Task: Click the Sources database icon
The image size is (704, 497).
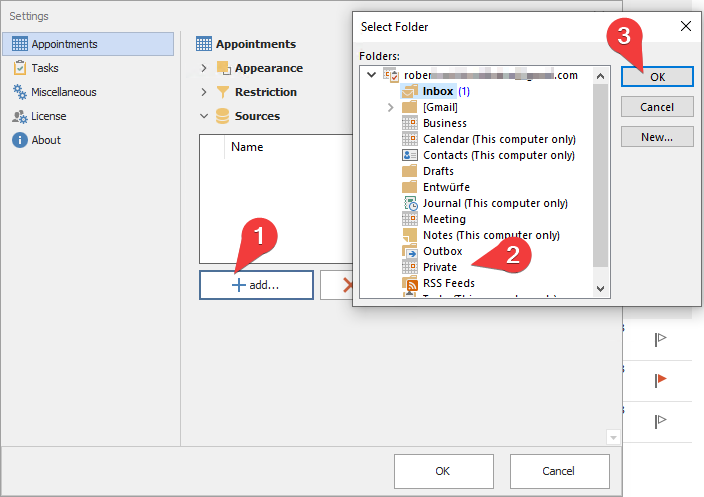Action: (222, 116)
